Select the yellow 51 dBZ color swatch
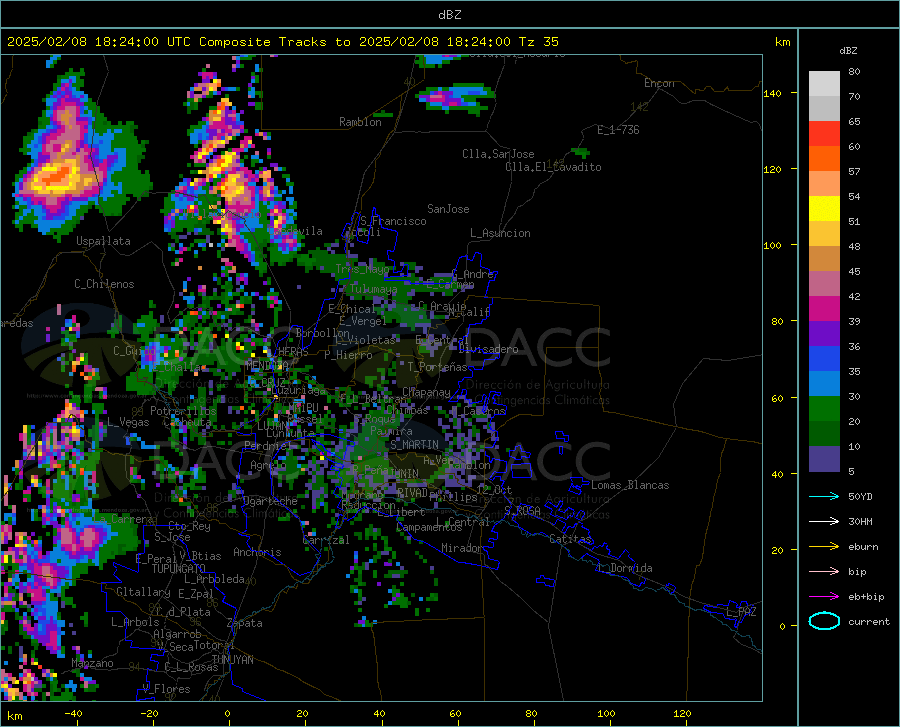This screenshot has height=727, width=900. point(824,209)
